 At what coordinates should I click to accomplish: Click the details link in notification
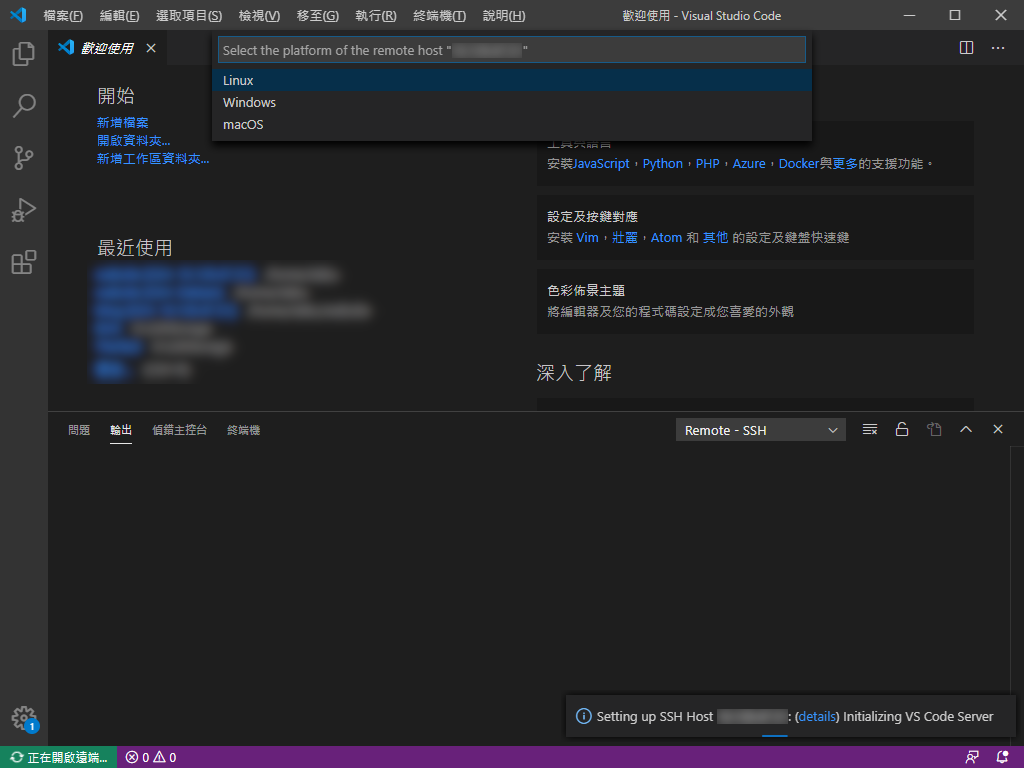point(818,716)
